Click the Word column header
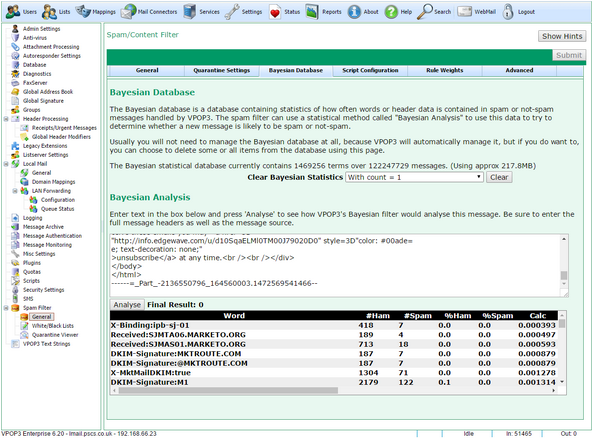This screenshot has height=438, width=593. [x=234, y=315]
